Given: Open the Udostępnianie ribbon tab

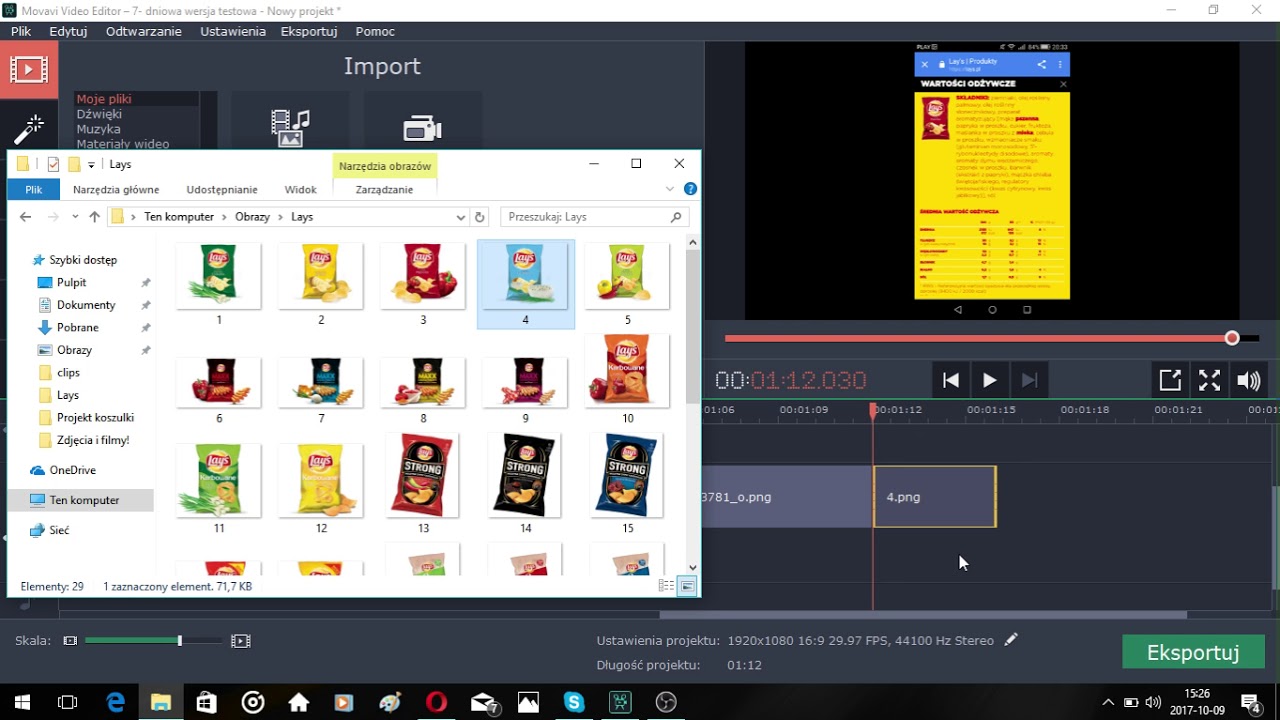Looking at the screenshot, I should 222,189.
